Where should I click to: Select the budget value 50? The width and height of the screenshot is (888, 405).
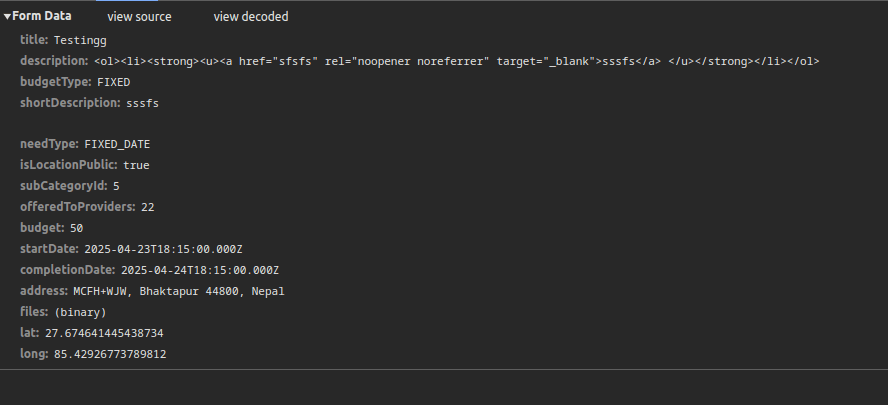click(76, 228)
